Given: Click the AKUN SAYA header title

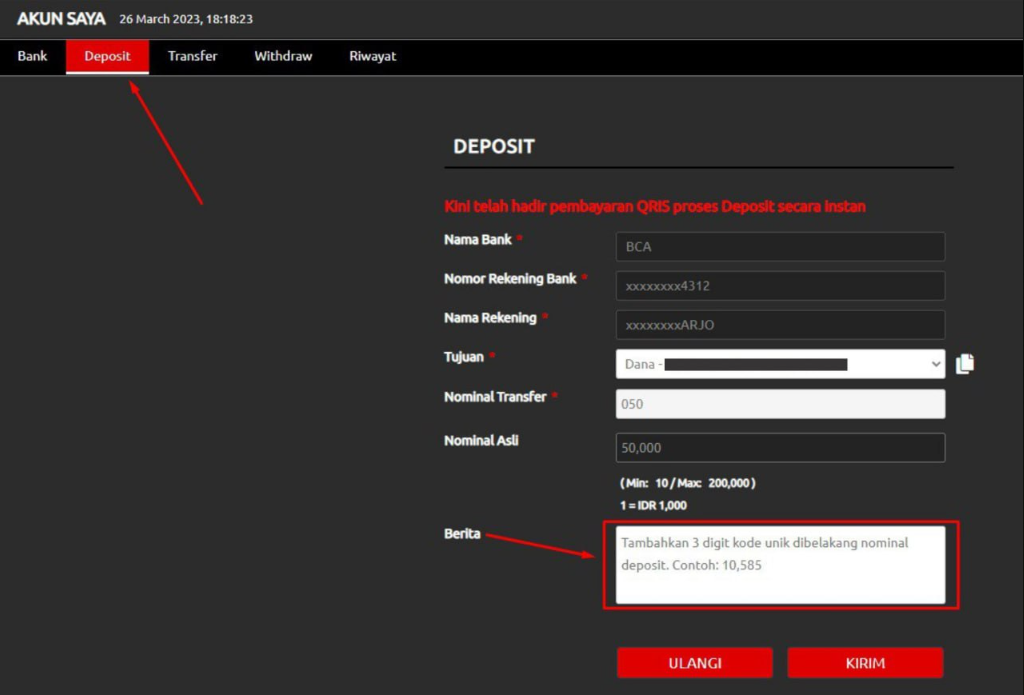Looking at the screenshot, I should click(61, 18).
